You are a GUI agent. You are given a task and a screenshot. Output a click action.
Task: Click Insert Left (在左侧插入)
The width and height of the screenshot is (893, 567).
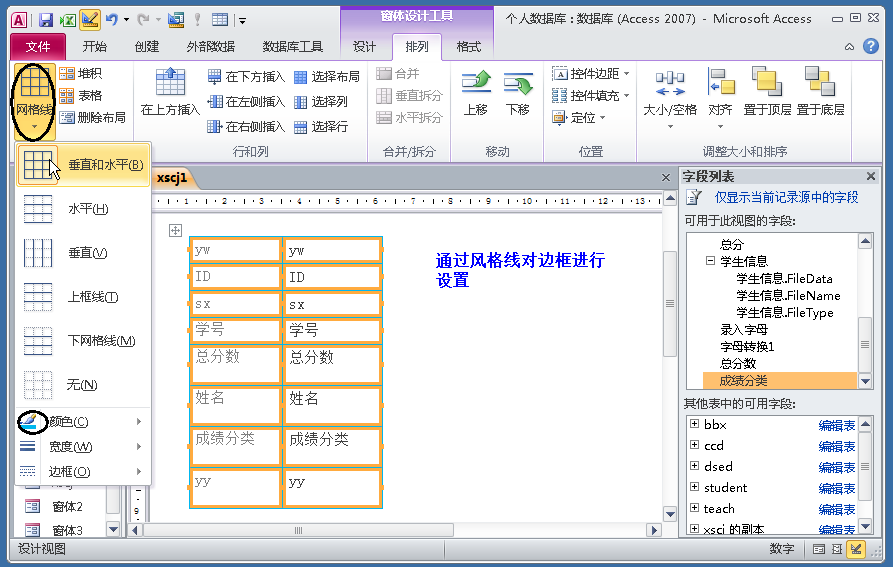[x=246, y=101]
